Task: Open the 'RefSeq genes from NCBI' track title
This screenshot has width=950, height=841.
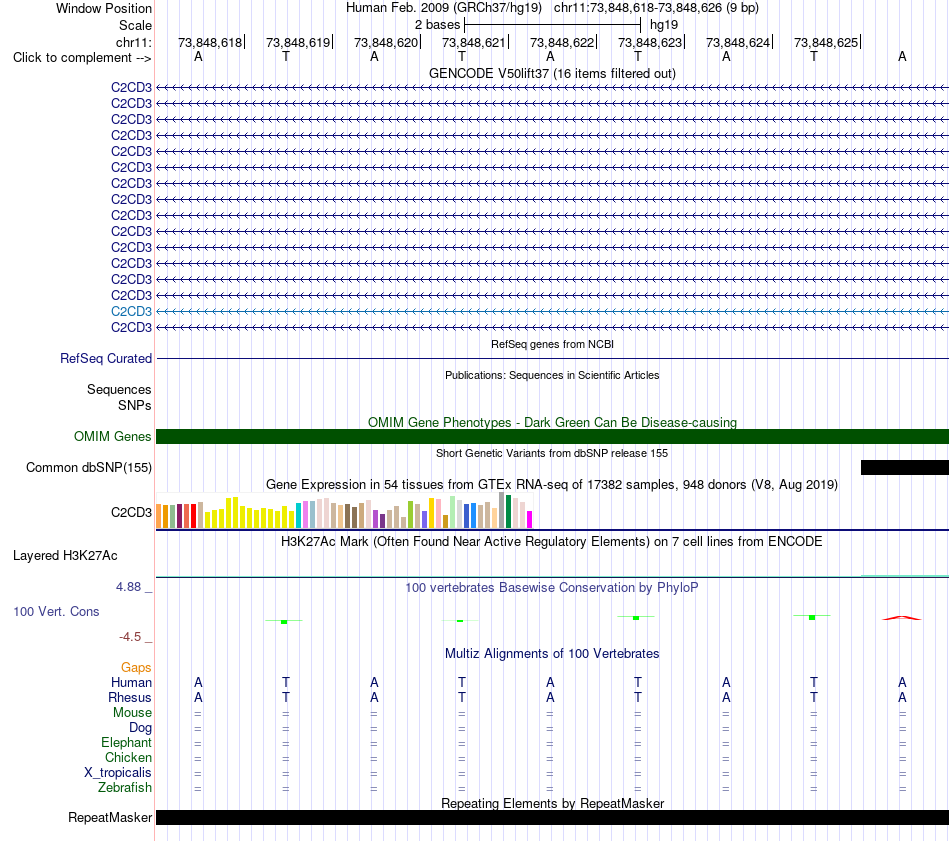Action: tap(552, 344)
